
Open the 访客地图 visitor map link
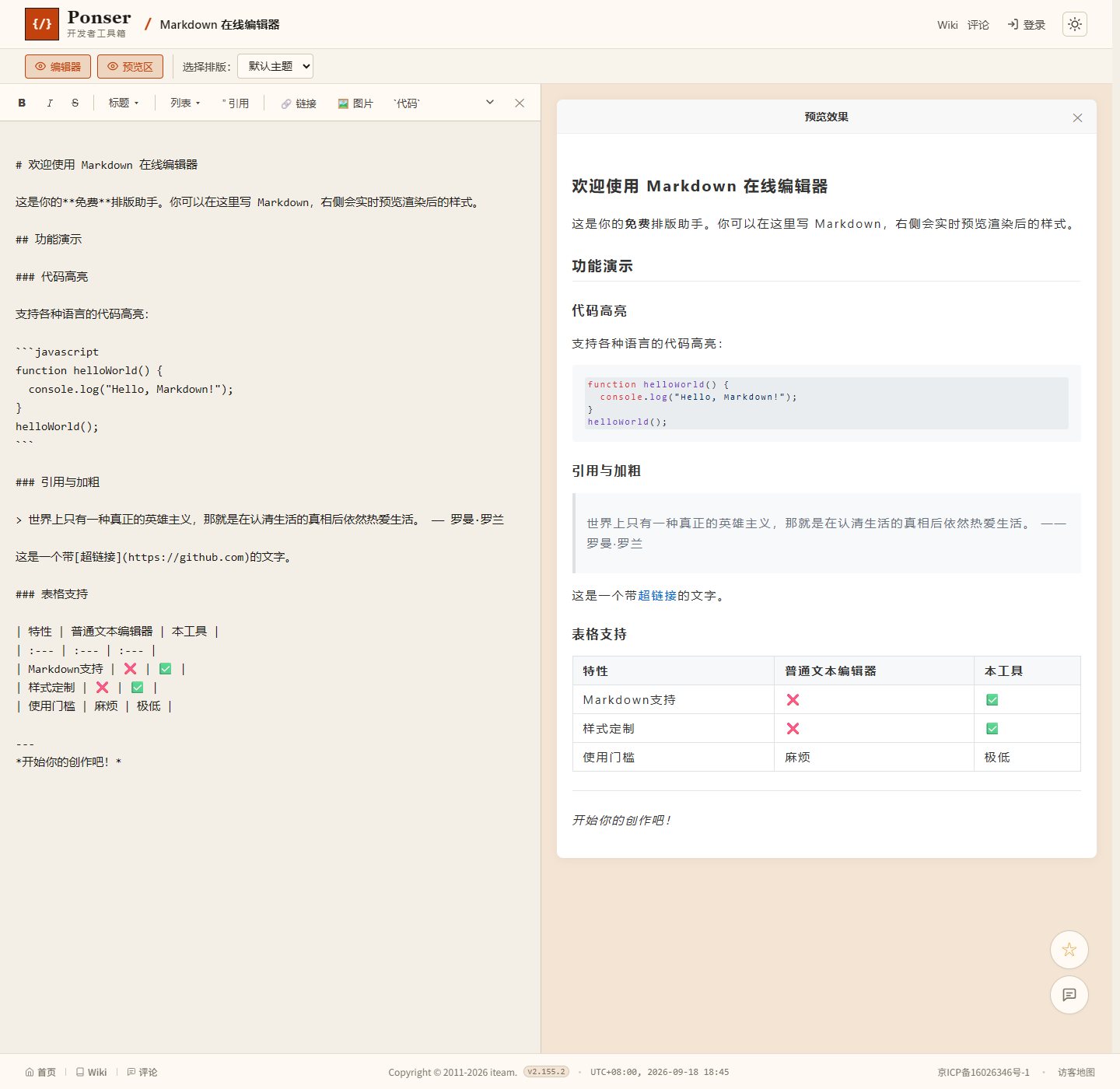[1076, 1072]
